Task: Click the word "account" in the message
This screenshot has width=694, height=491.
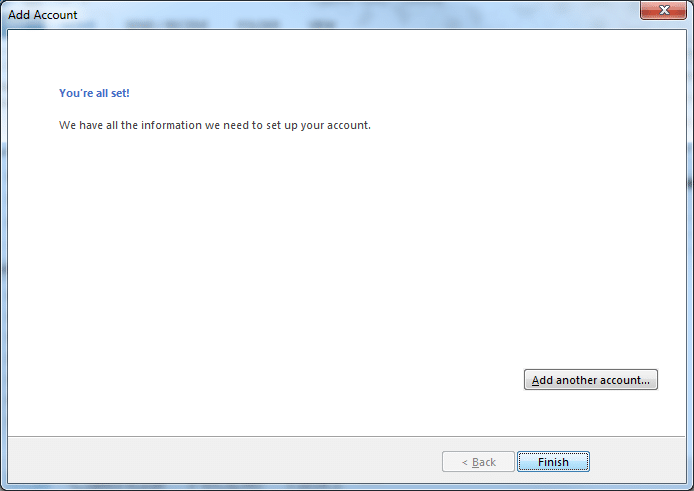Action: (347, 126)
